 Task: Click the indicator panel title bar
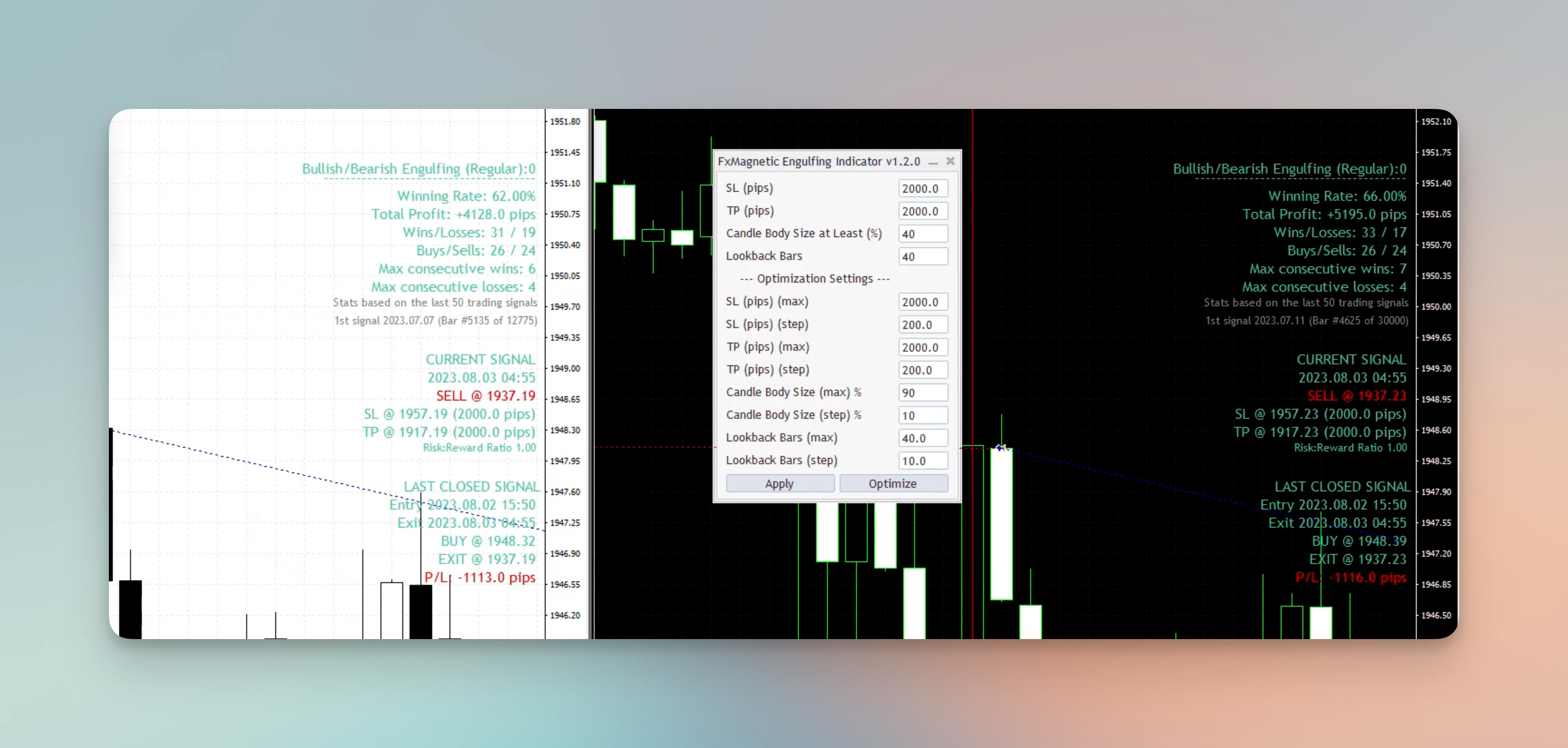pos(818,162)
